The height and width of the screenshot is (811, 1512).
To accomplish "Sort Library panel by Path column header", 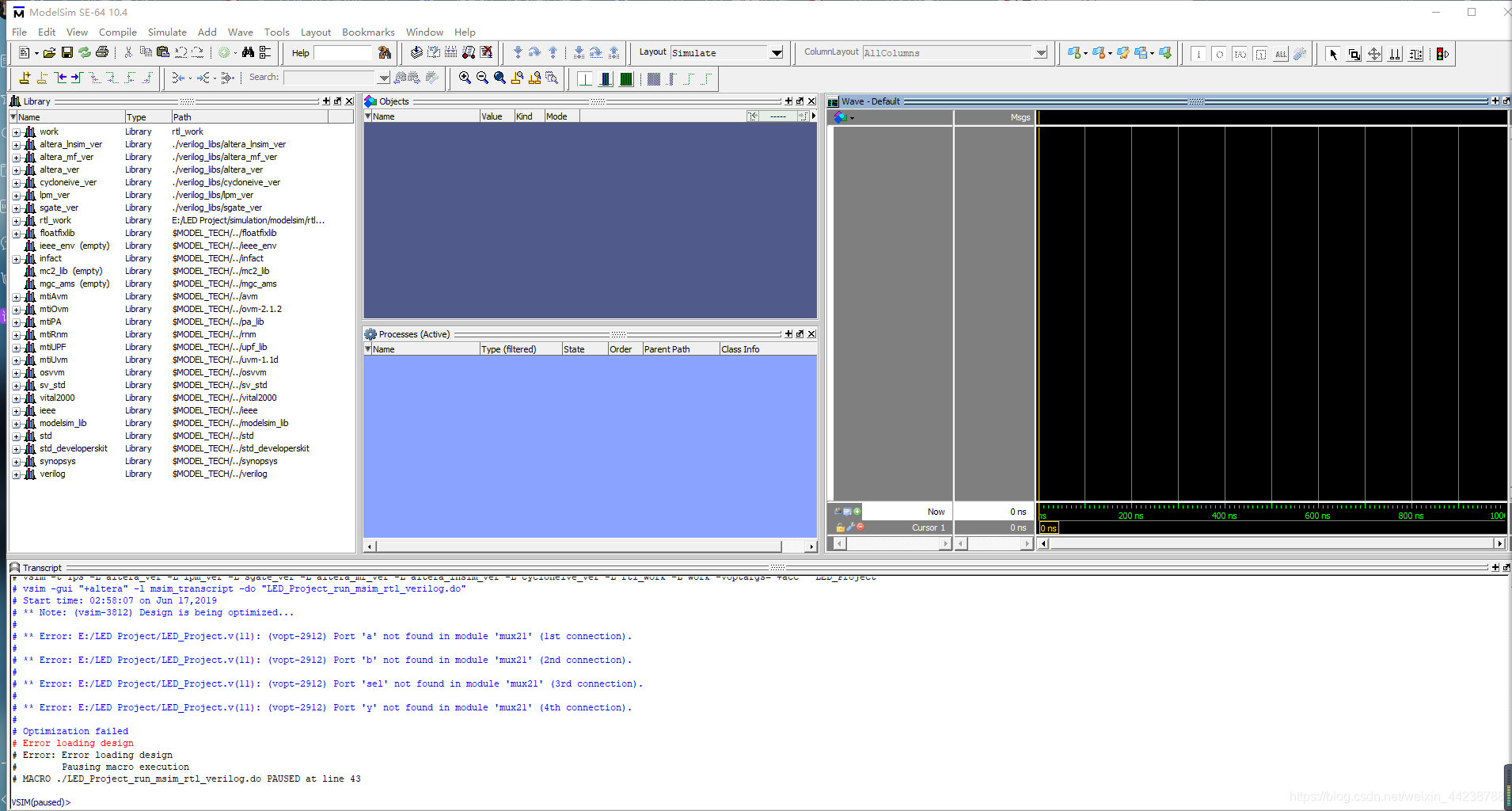I will click(x=249, y=116).
